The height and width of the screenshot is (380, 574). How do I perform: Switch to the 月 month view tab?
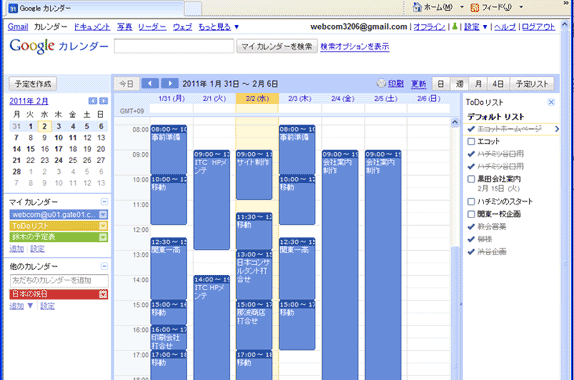pyautogui.click(x=478, y=84)
